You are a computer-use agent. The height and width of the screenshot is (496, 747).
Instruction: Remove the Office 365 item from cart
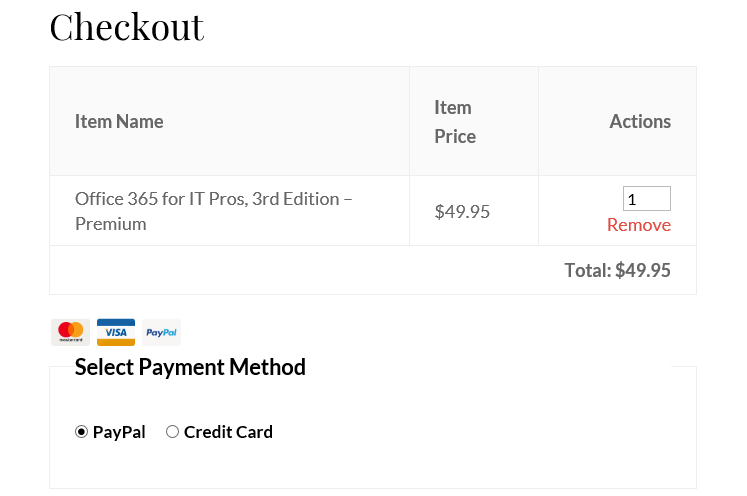(639, 225)
